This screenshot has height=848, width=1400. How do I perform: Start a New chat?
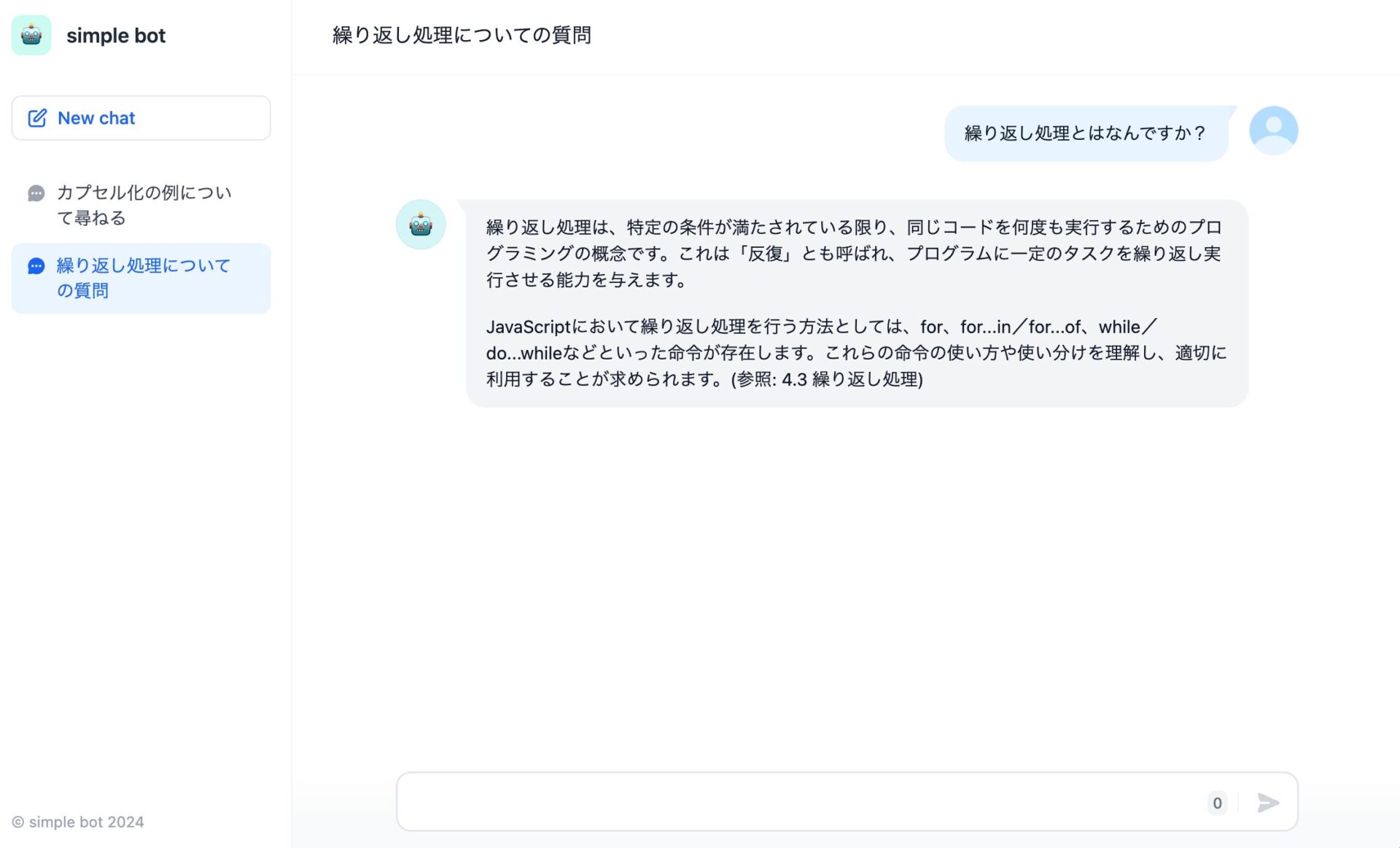tap(141, 118)
